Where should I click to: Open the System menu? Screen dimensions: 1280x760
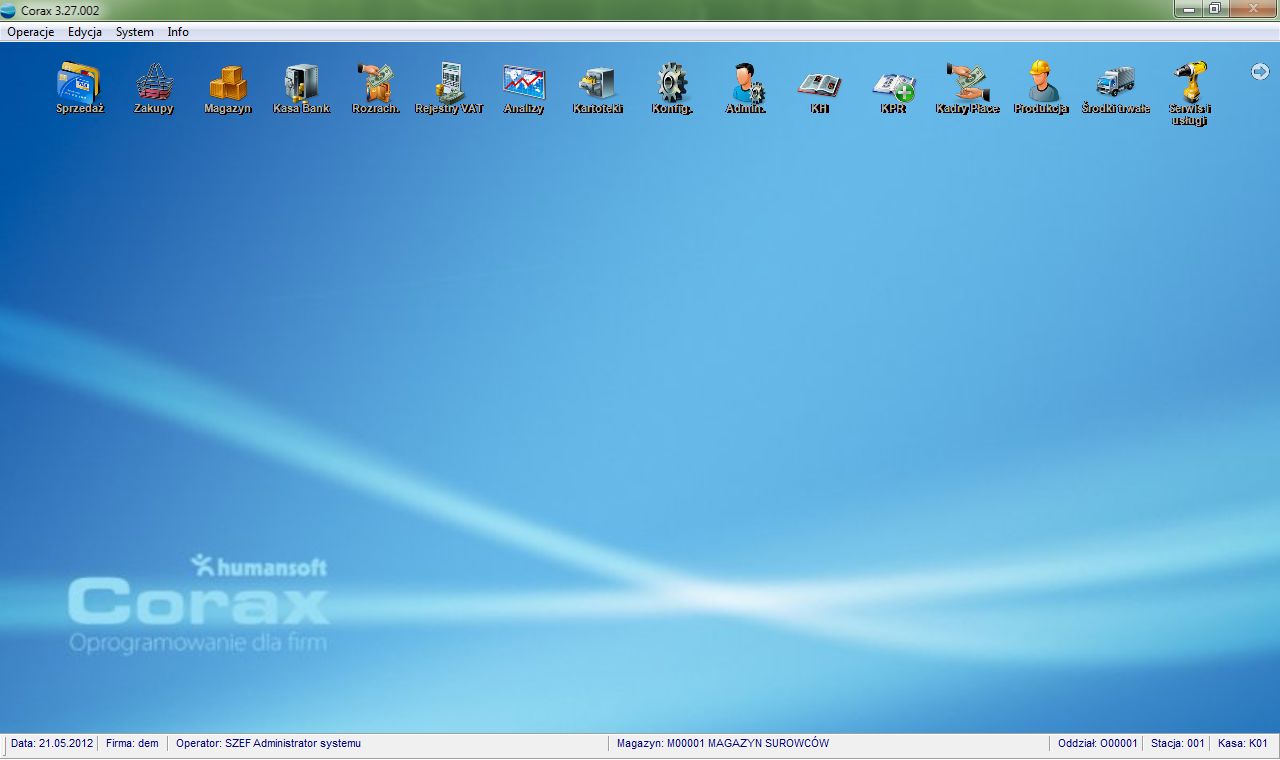(135, 32)
